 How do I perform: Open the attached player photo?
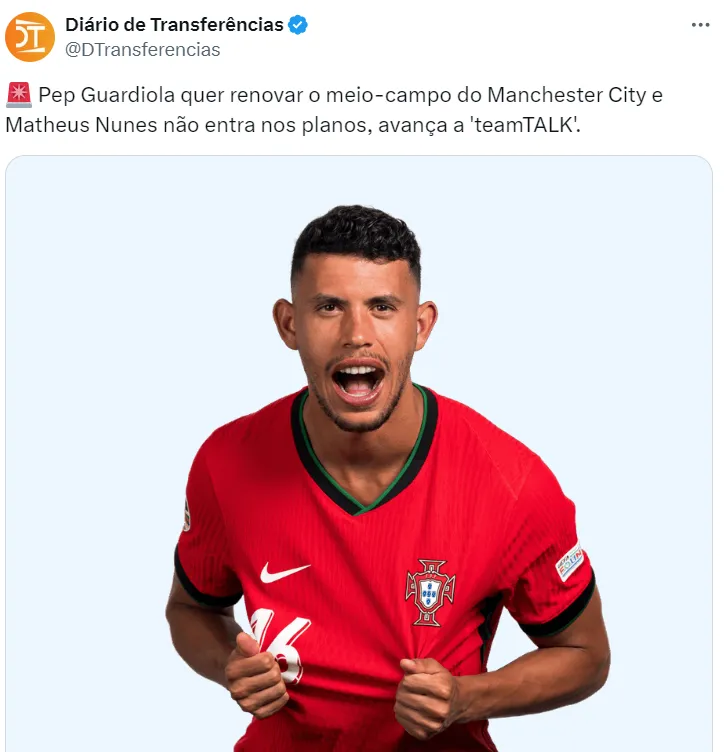coord(359,454)
